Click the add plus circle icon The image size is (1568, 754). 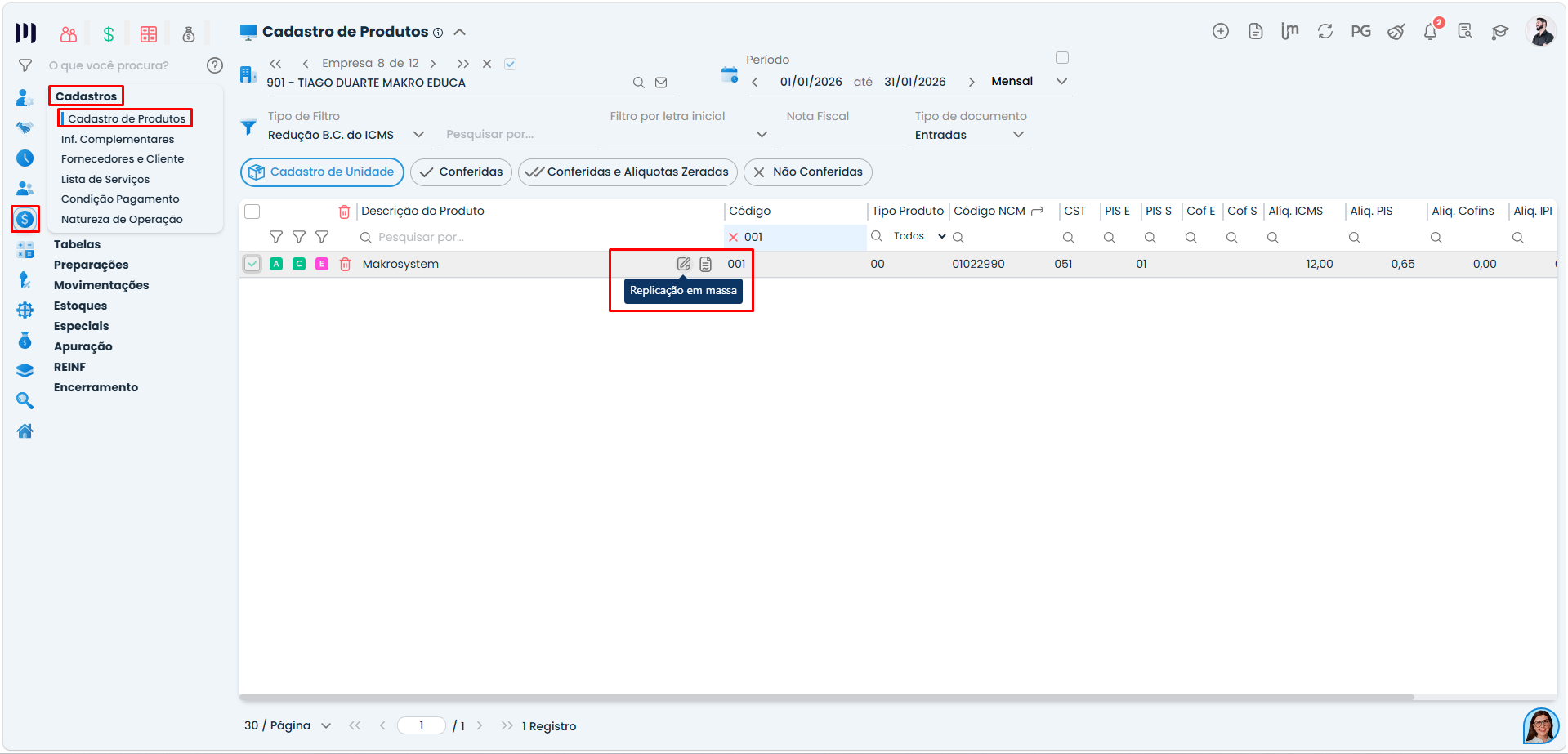pyautogui.click(x=1221, y=31)
